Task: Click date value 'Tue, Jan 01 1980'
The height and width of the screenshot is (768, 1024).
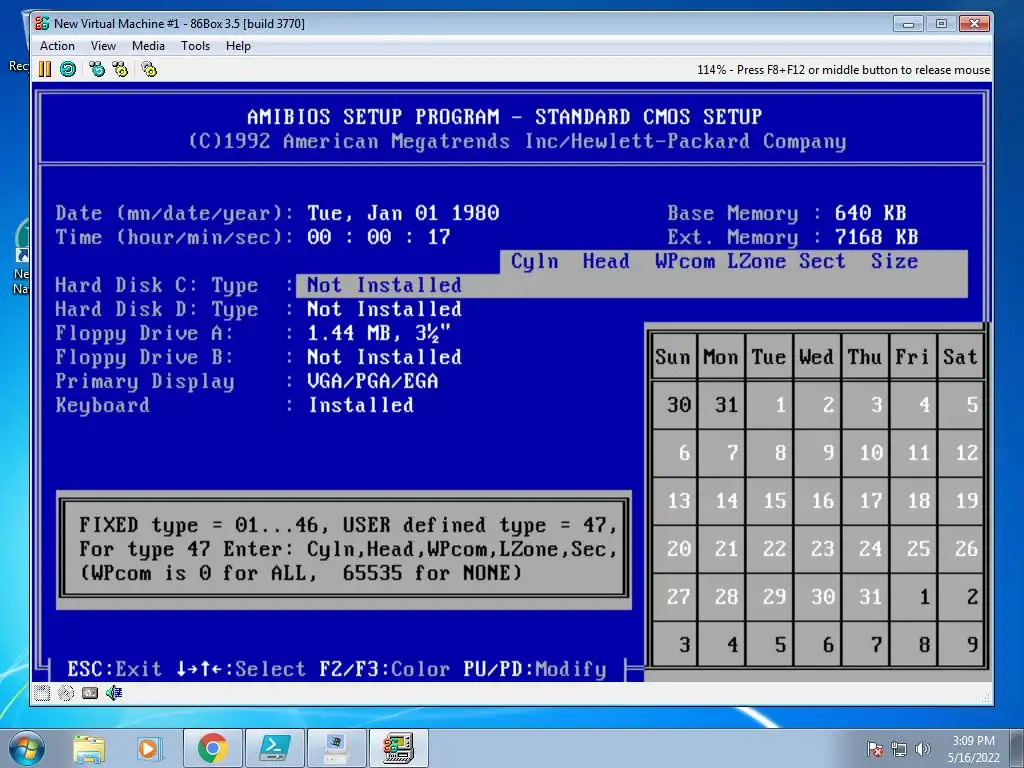Action: click(x=403, y=213)
